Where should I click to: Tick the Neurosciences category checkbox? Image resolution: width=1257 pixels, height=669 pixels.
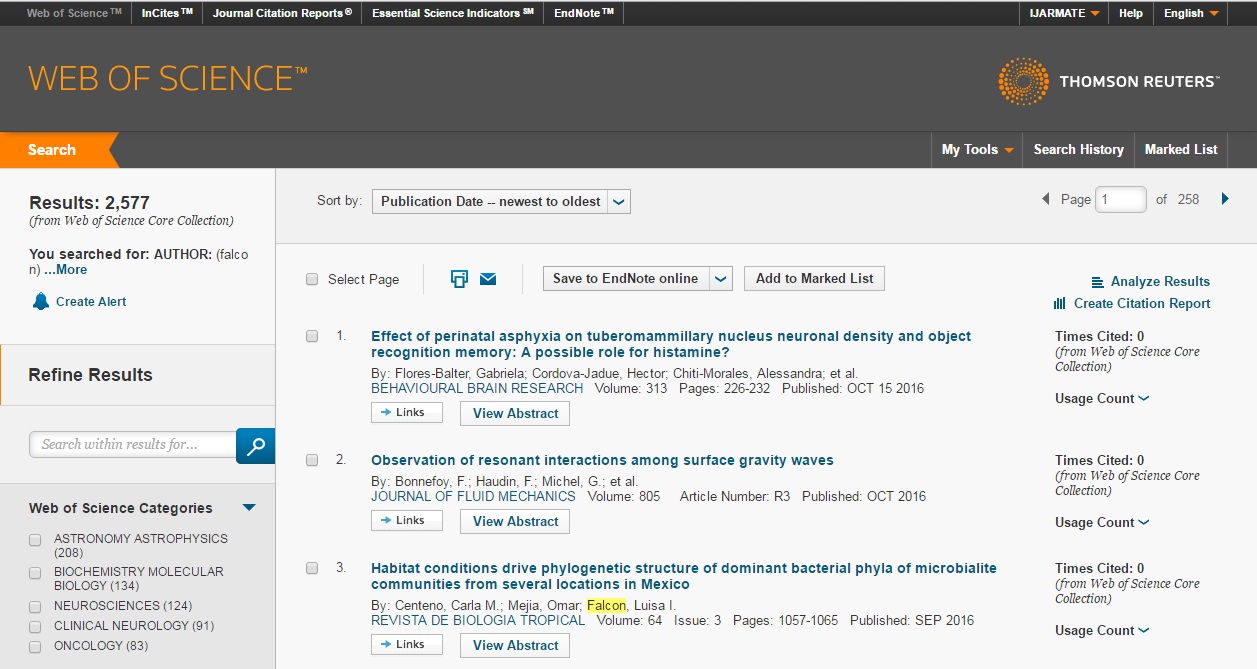click(x=36, y=606)
